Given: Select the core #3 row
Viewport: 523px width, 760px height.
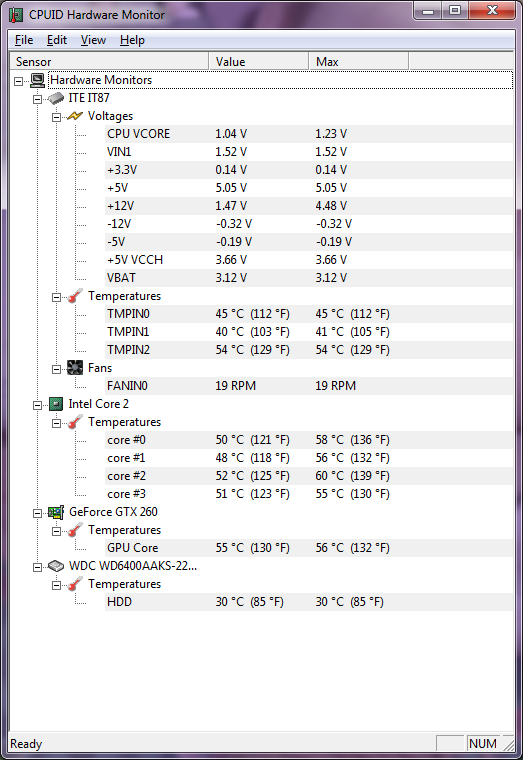Looking at the screenshot, I should [309, 493].
